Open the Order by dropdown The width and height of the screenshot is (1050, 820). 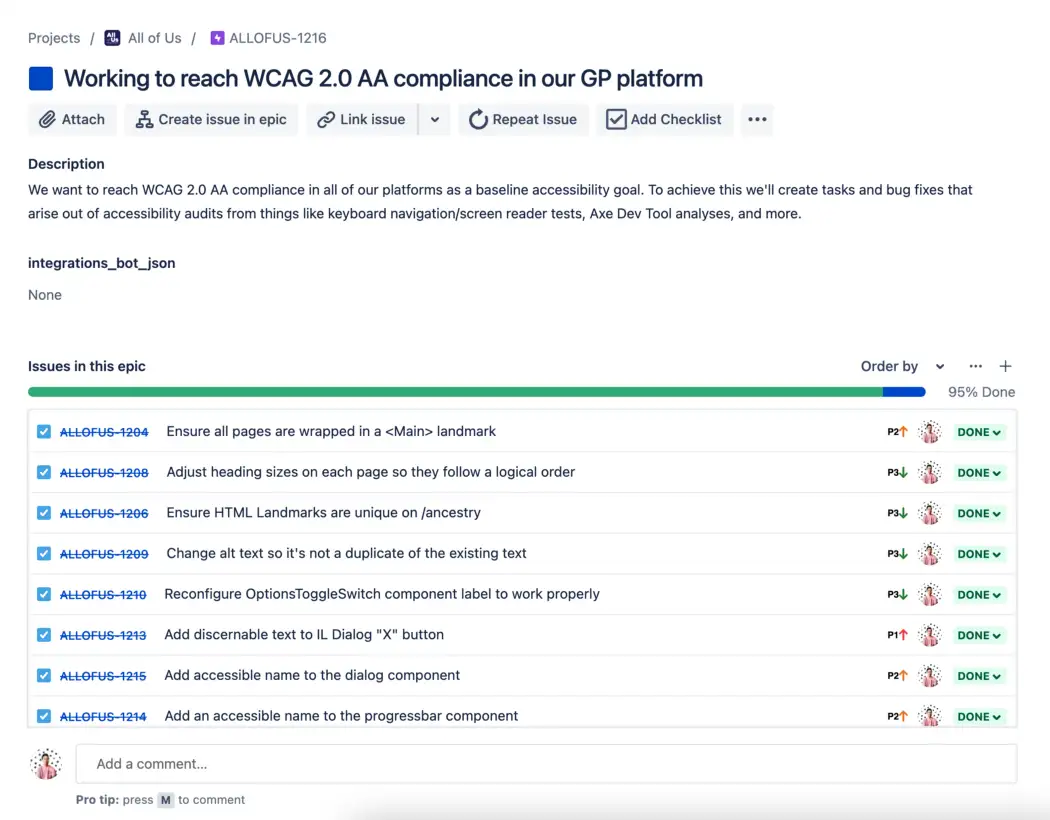[903, 366]
